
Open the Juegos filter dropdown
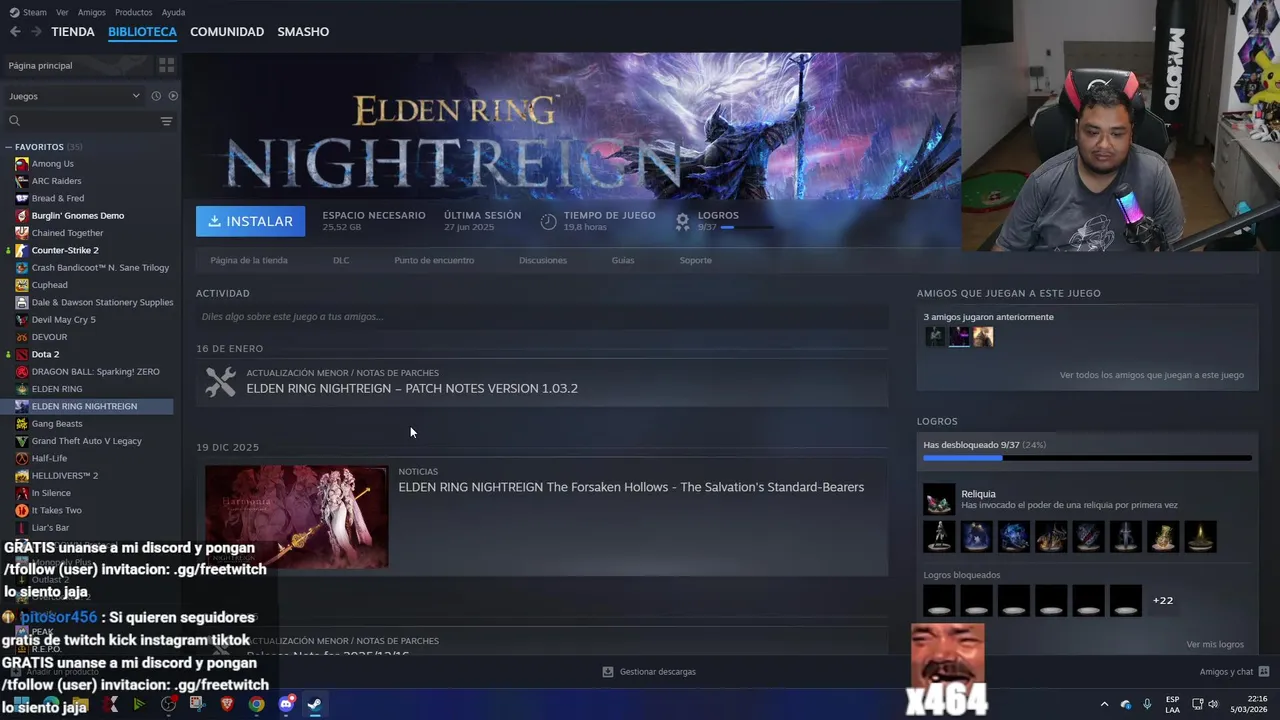74,96
